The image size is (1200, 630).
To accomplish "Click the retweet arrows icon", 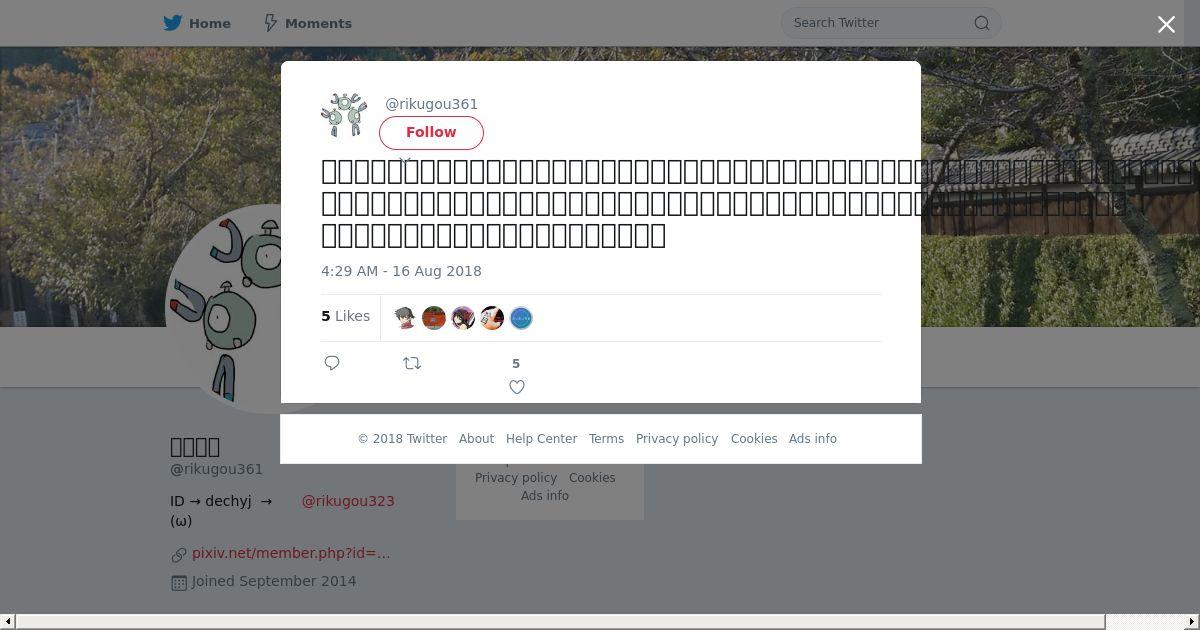I will click(x=412, y=363).
